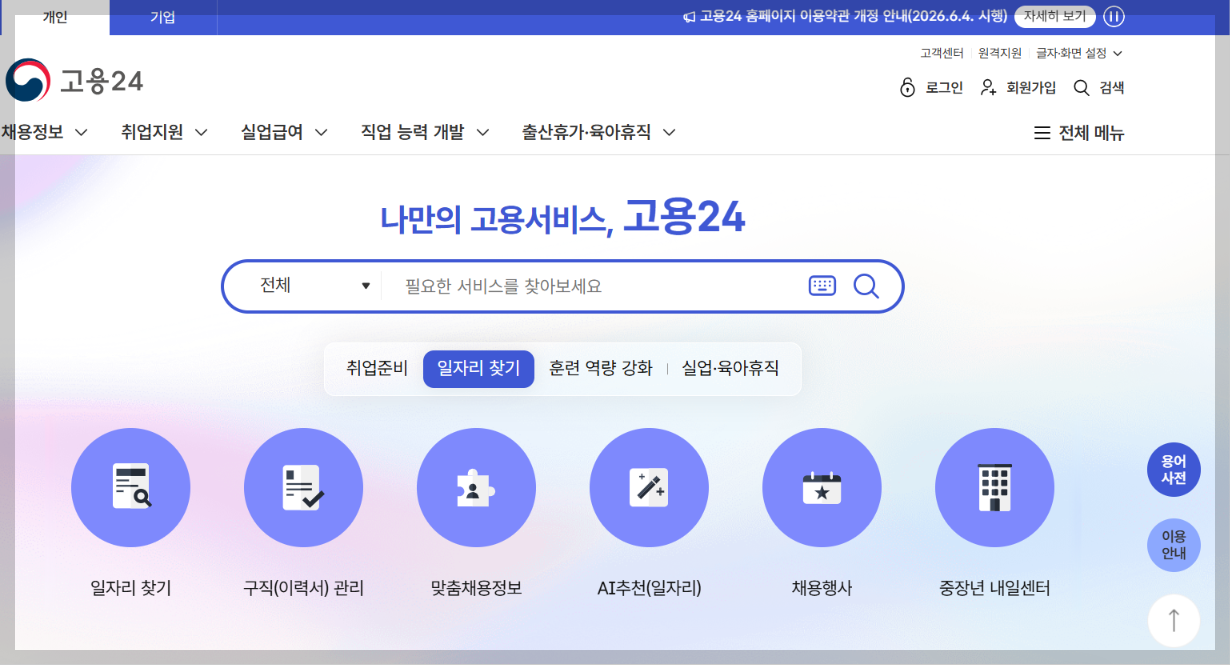Expand the 취업지원 menu
Screen dimensions: 1230x665
click(164, 132)
